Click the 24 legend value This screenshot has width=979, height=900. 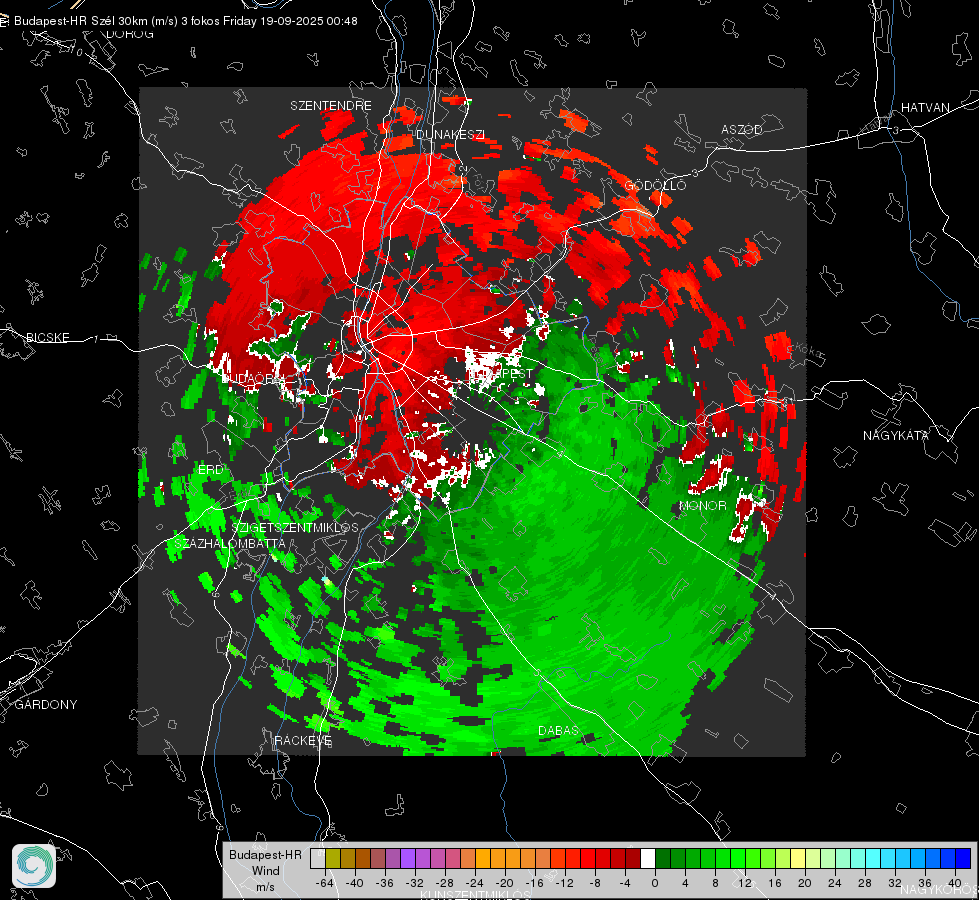pos(835,883)
